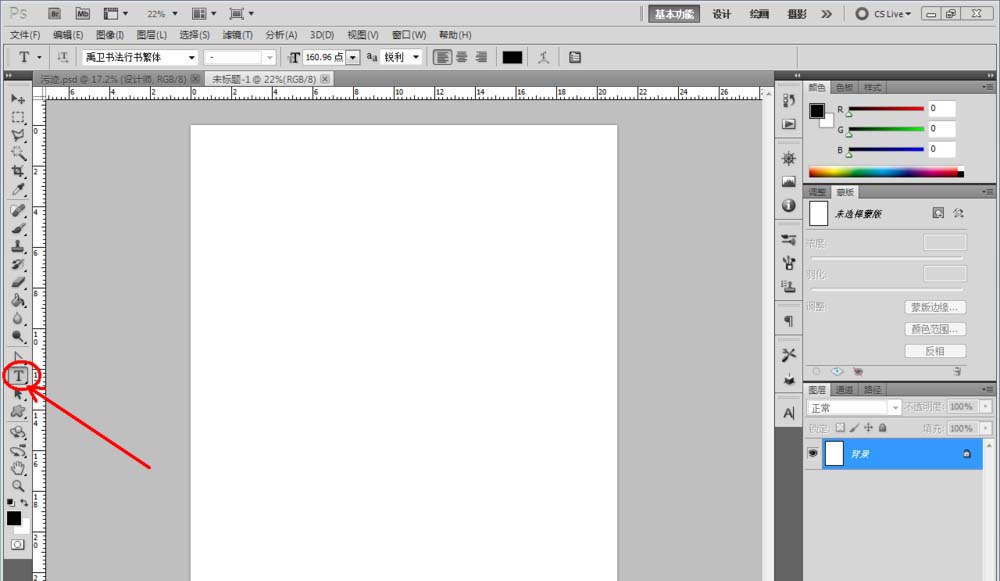Viewport: 1000px width, 581px height.
Task: Click the font size input field
Action: click(x=324, y=57)
